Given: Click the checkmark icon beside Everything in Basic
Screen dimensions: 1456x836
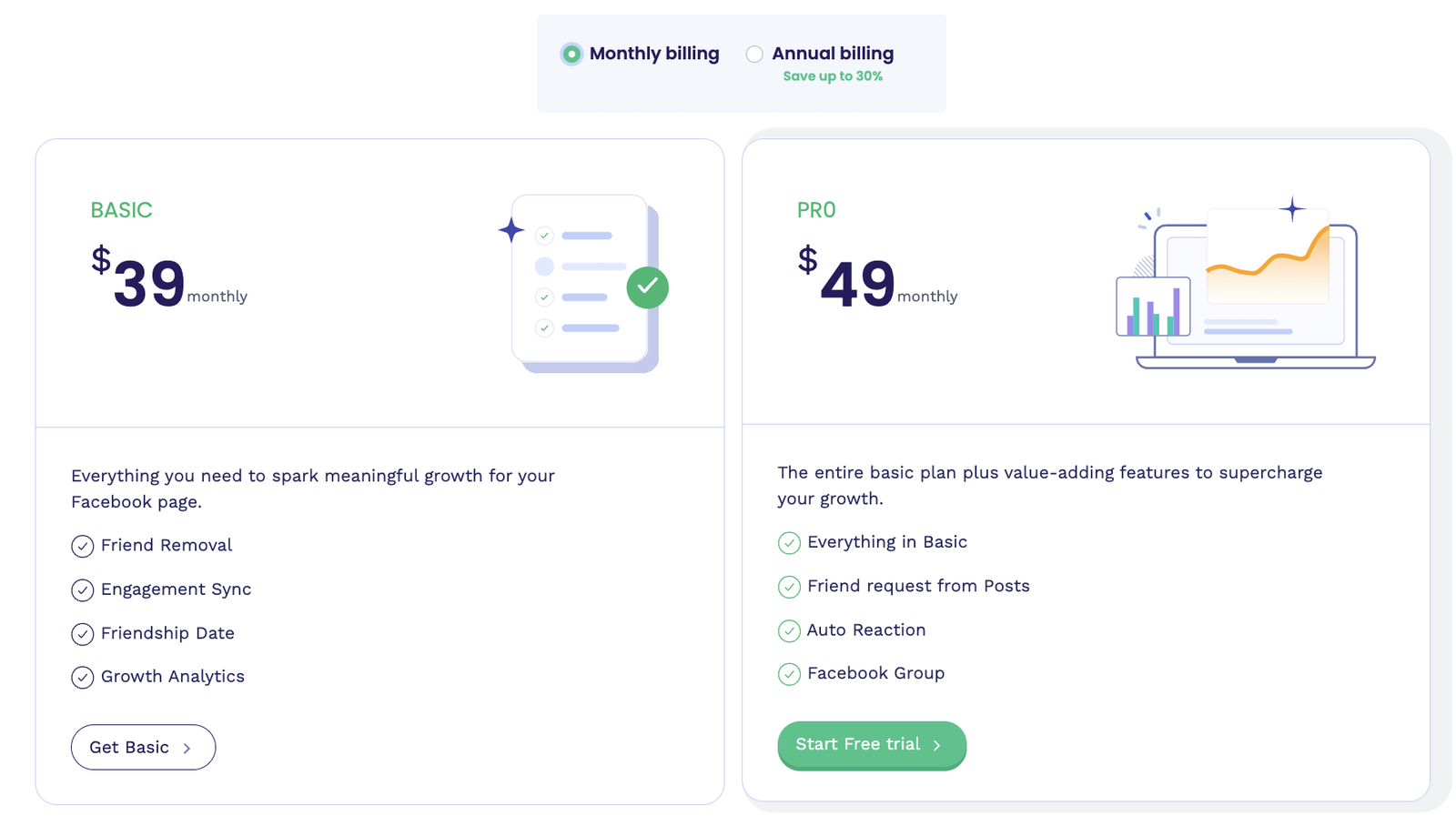Looking at the screenshot, I should pyautogui.click(x=789, y=543).
